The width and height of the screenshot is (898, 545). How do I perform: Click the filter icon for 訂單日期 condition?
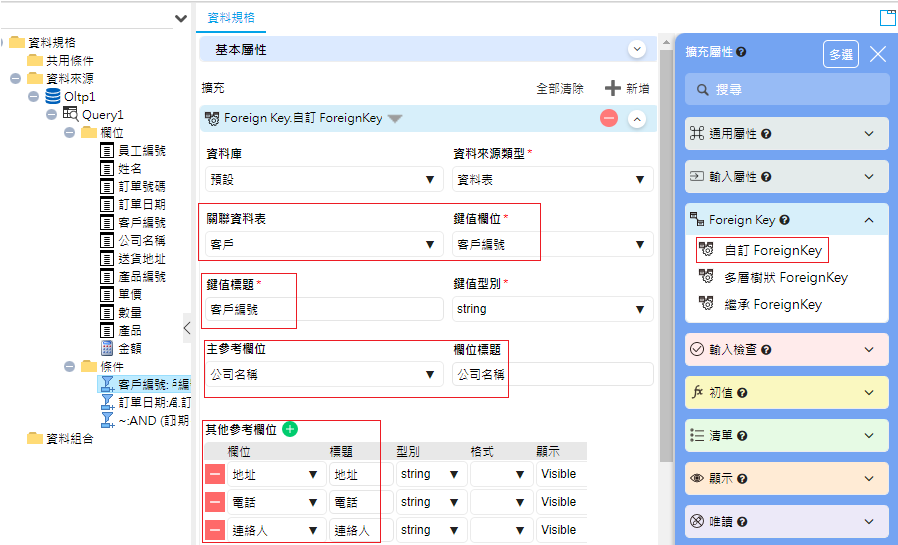pos(107,402)
